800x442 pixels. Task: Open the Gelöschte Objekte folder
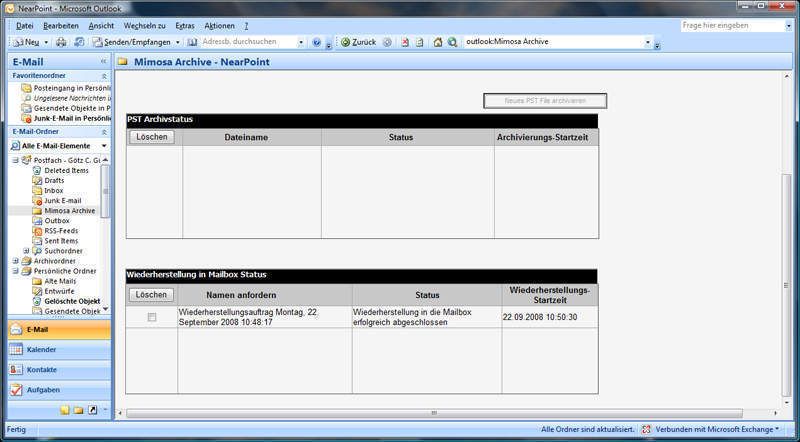tap(71, 301)
